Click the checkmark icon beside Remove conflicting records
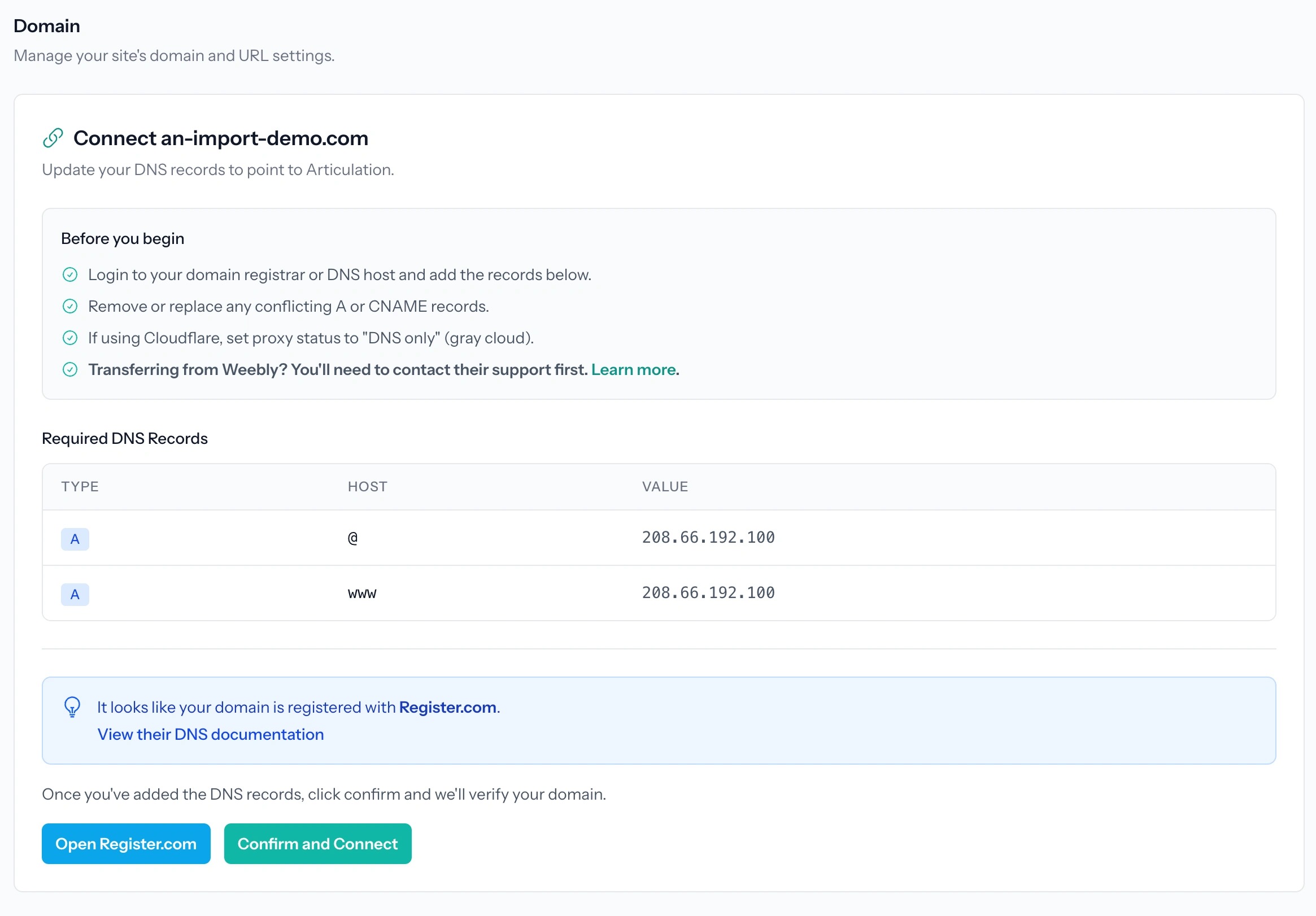The height and width of the screenshot is (916, 1316). pyautogui.click(x=70, y=307)
